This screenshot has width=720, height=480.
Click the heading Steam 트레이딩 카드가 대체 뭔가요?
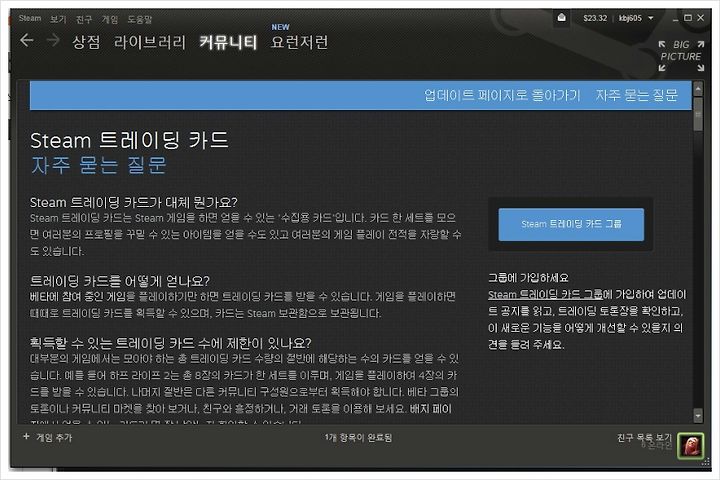tap(134, 202)
